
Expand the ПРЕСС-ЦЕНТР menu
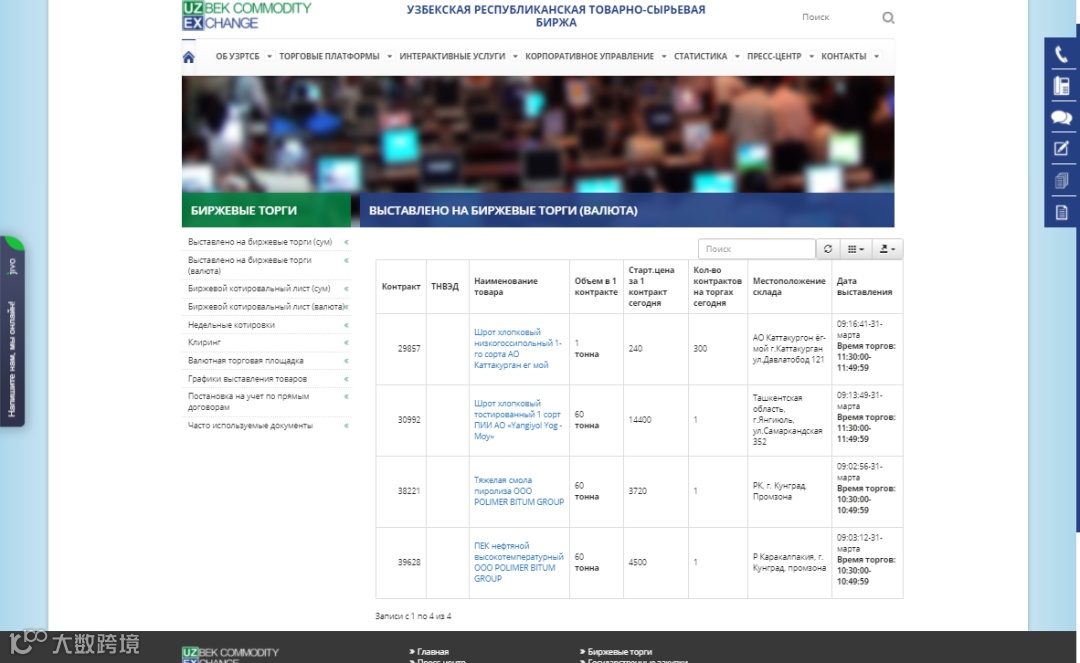[774, 56]
